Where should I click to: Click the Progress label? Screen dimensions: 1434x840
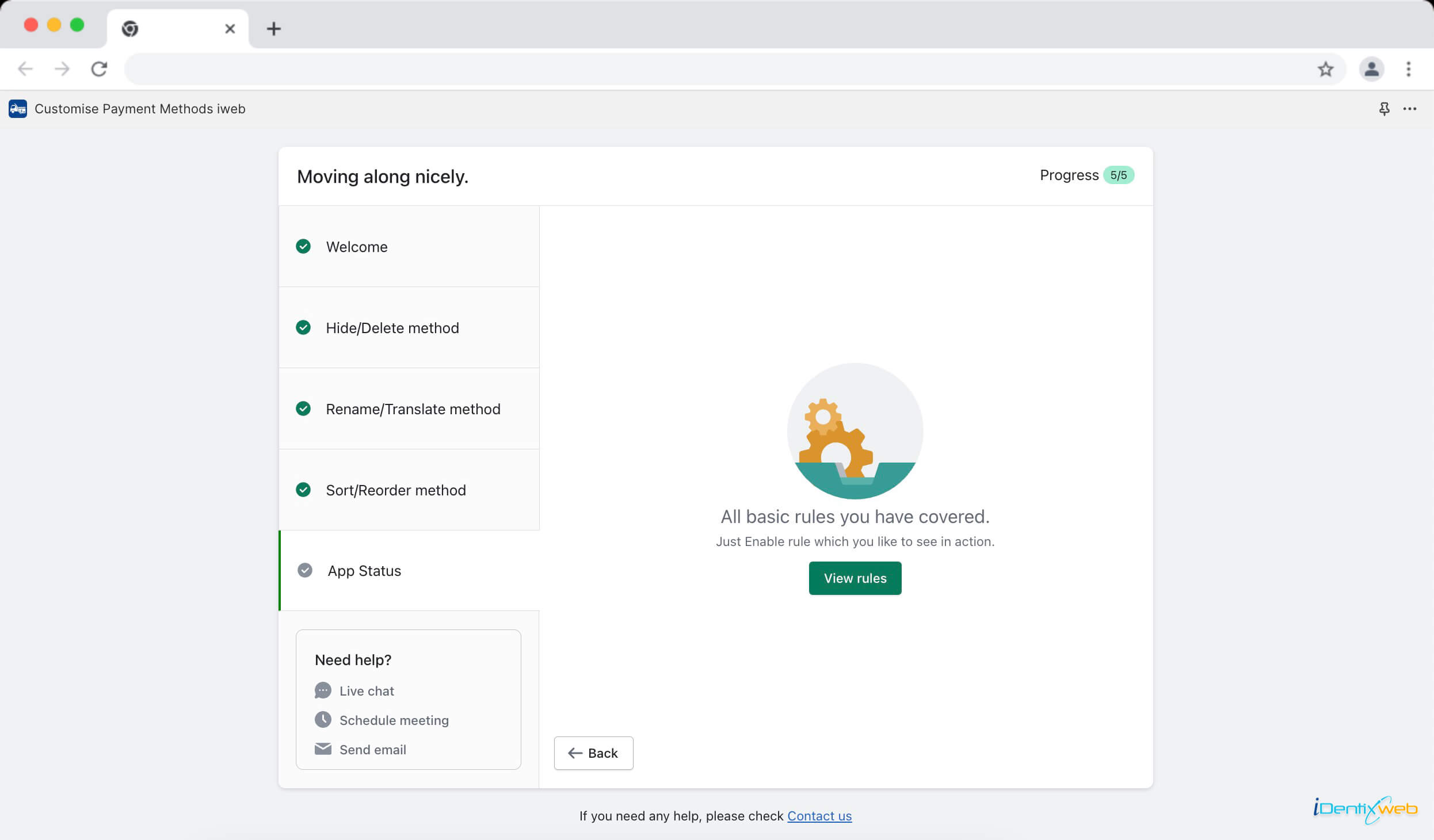(1069, 175)
